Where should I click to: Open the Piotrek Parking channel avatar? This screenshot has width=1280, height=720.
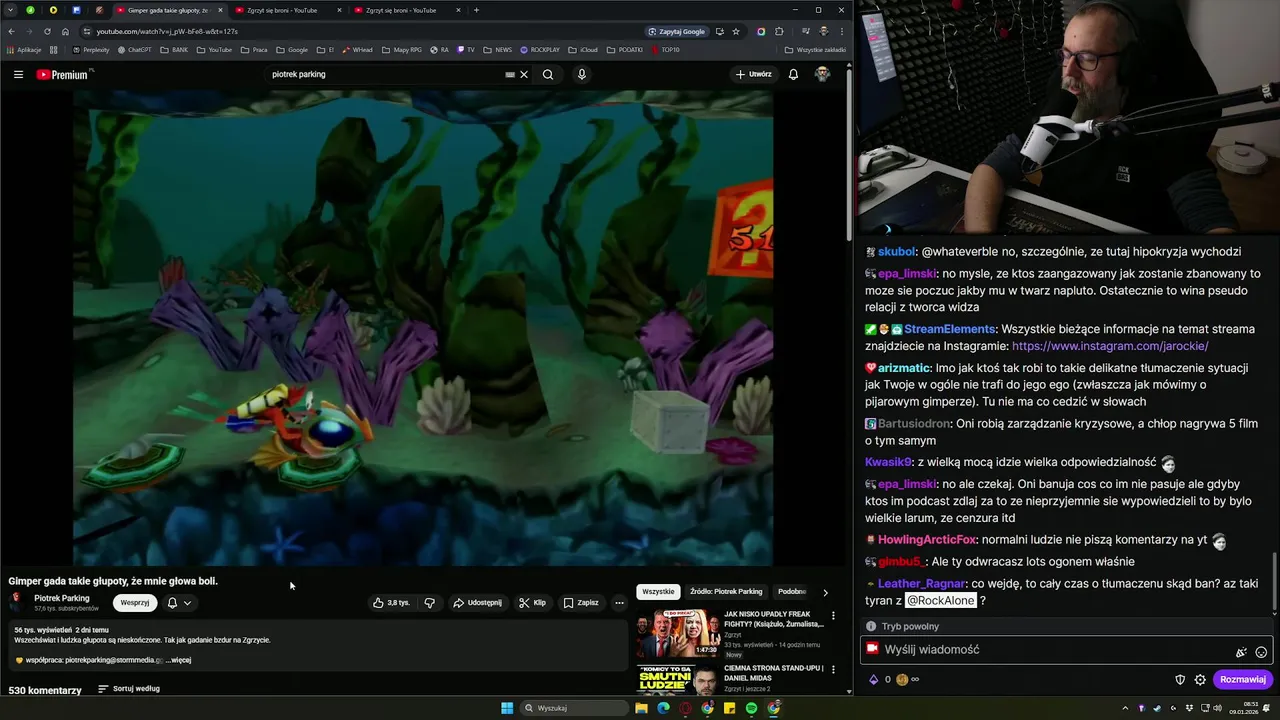click(17, 602)
